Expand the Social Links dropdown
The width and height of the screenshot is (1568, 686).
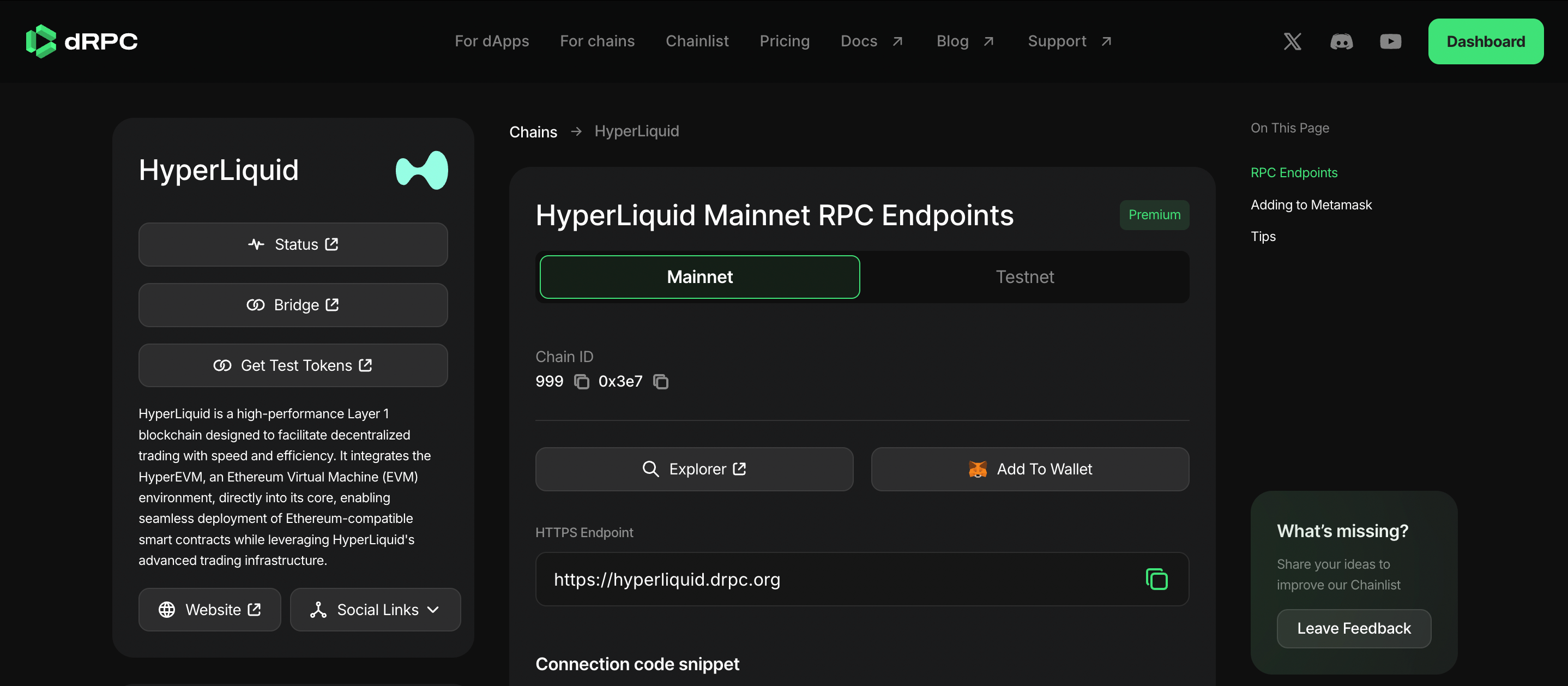375,609
